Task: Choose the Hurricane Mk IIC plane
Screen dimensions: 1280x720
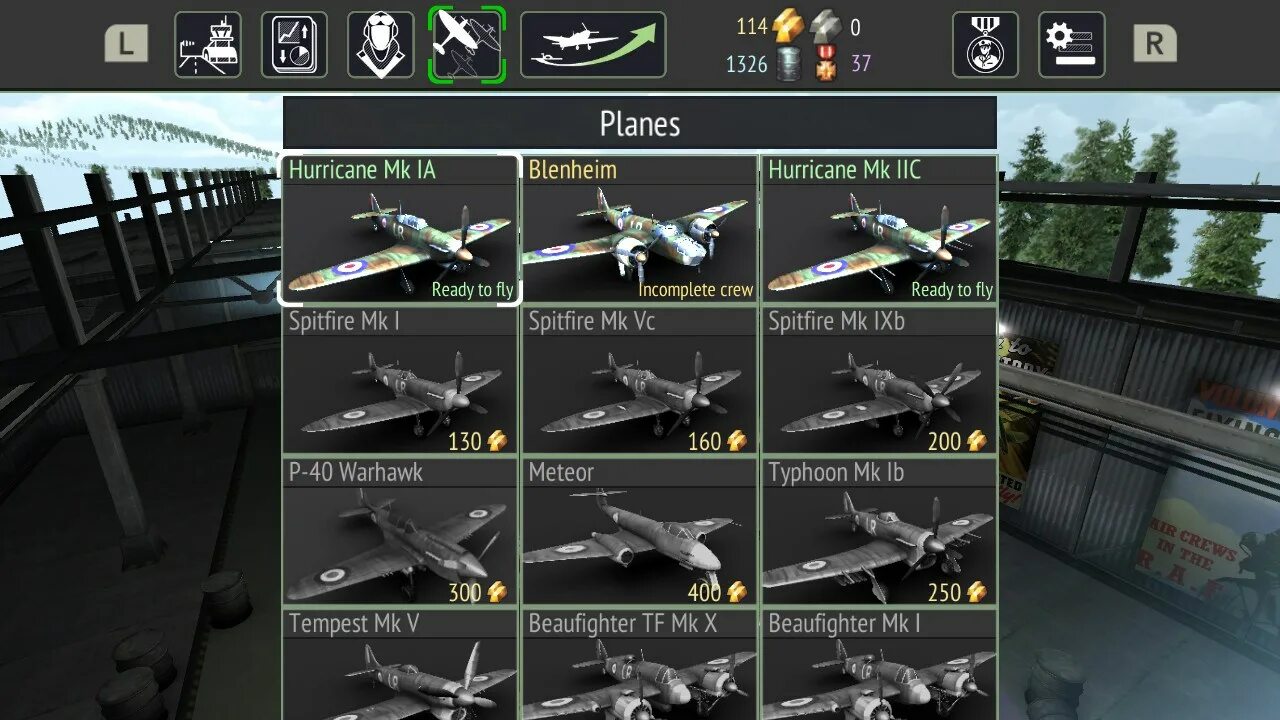Action: [879, 229]
